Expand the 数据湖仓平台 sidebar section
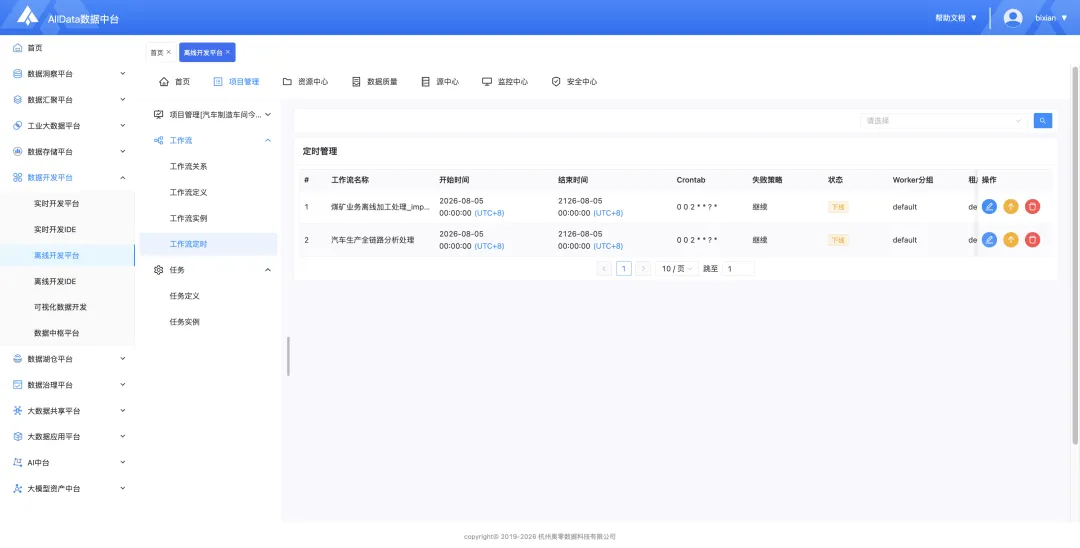Image resolution: width=1080 pixels, height=548 pixels. click(123, 359)
